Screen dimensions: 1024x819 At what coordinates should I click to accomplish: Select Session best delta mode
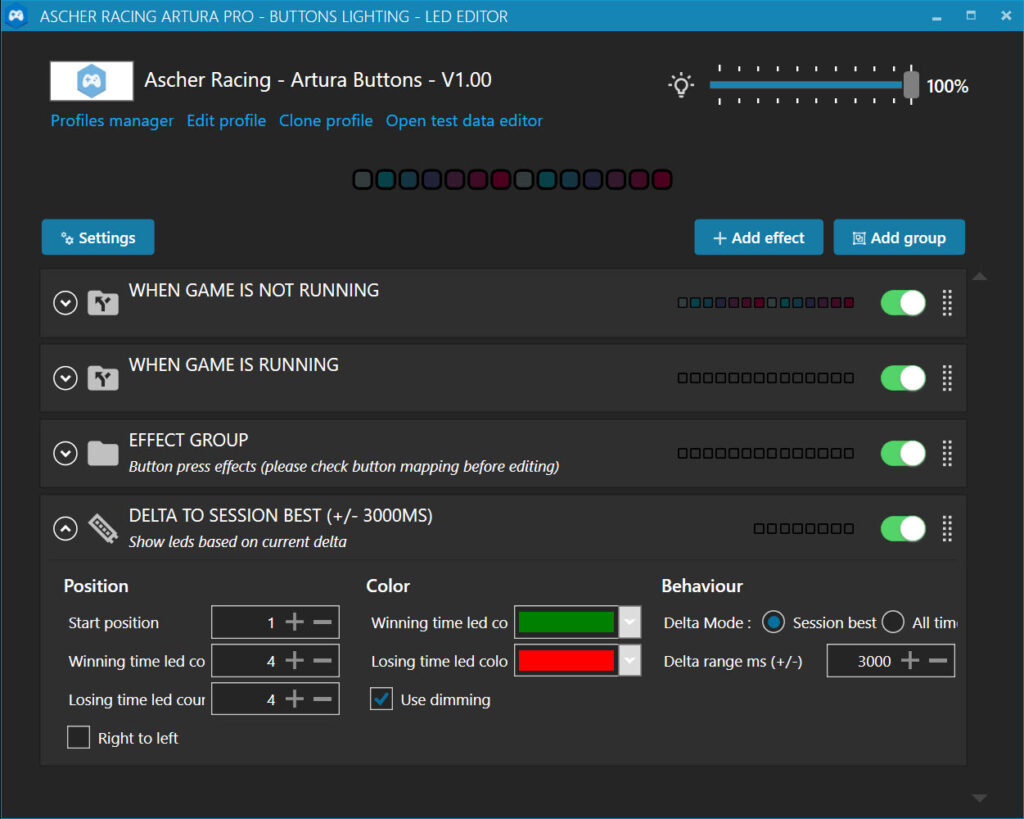[x=773, y=622]
